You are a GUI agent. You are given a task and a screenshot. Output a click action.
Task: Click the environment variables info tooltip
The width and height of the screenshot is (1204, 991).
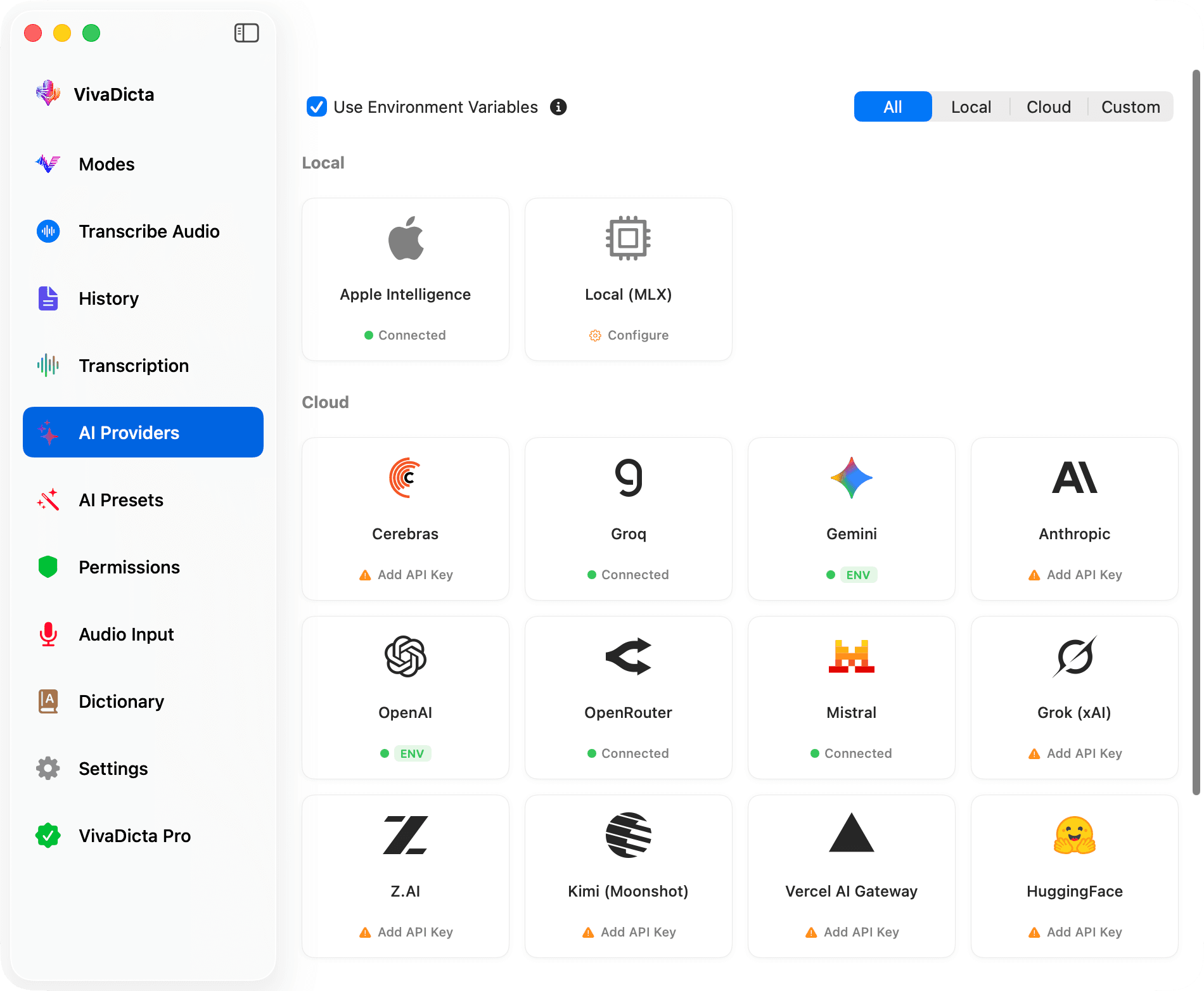tap(558, 107)
